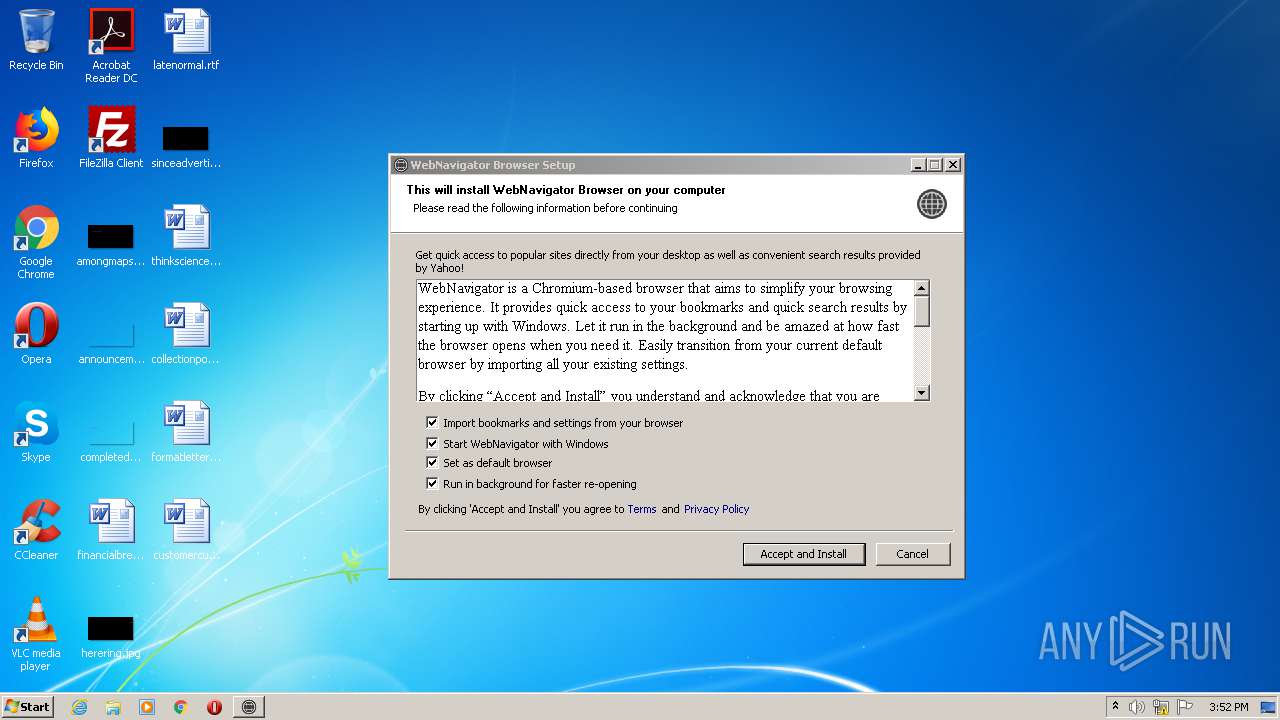This screenshot has height=720, width=1280.
Task: Open Windows Explorer folder in taskbar
Action: tap(113, 707)
